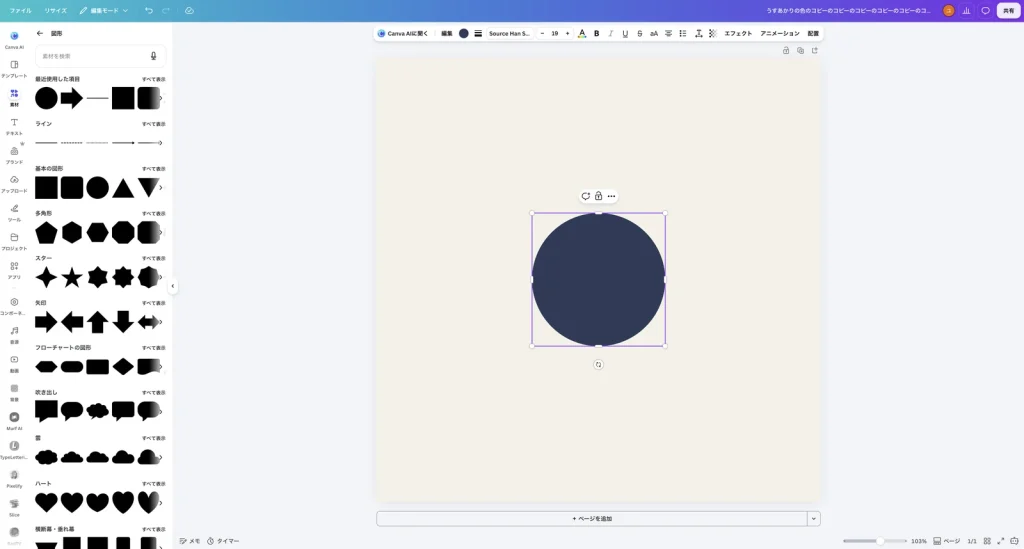Screen dimensions: 1024x549
Task: Open the Effects (エフェクト) tab
Action: click(738, 33)
